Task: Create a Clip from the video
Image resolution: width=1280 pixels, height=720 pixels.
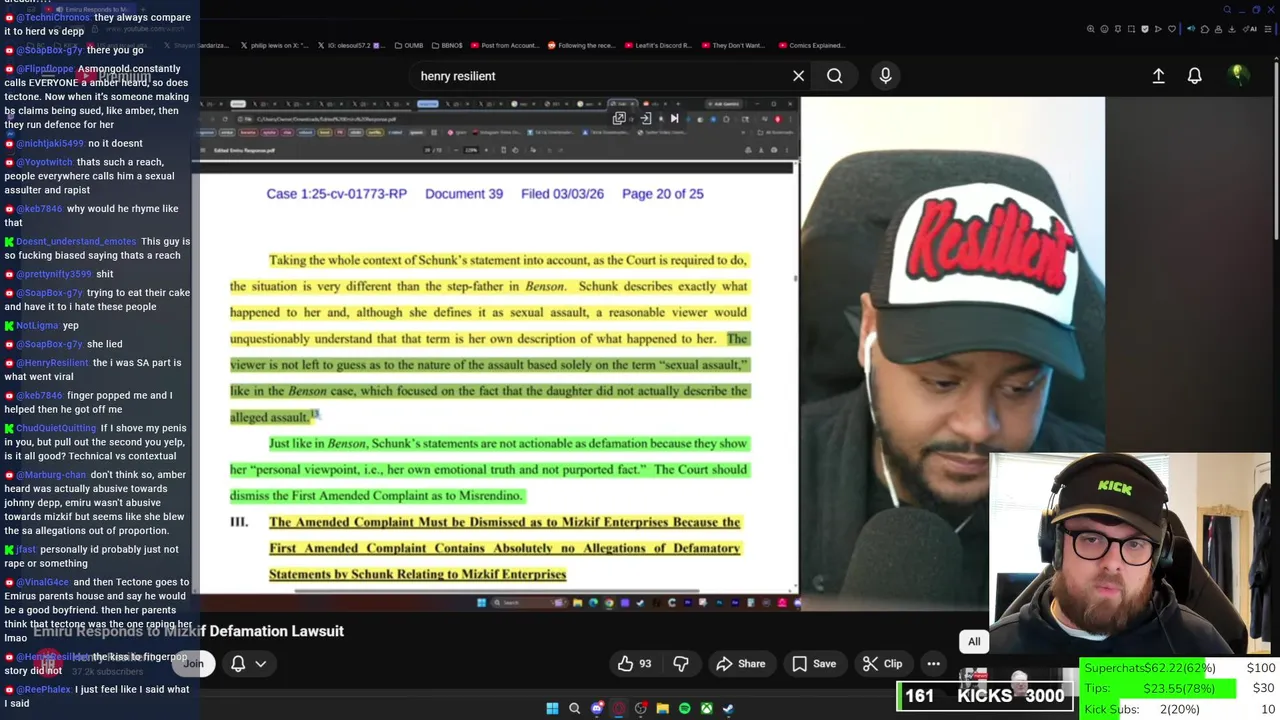Action: tap(883, 664)
